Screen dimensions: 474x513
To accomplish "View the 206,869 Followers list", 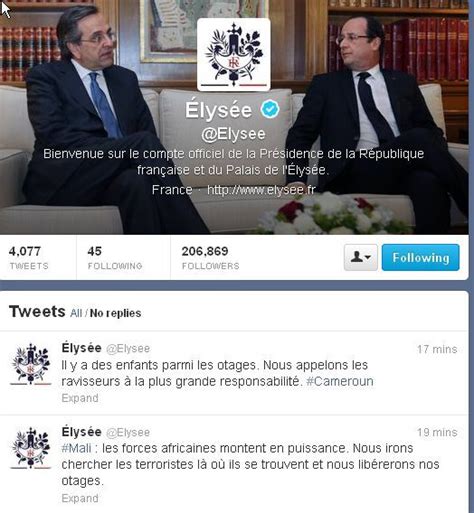I will [x=211, y=258].
